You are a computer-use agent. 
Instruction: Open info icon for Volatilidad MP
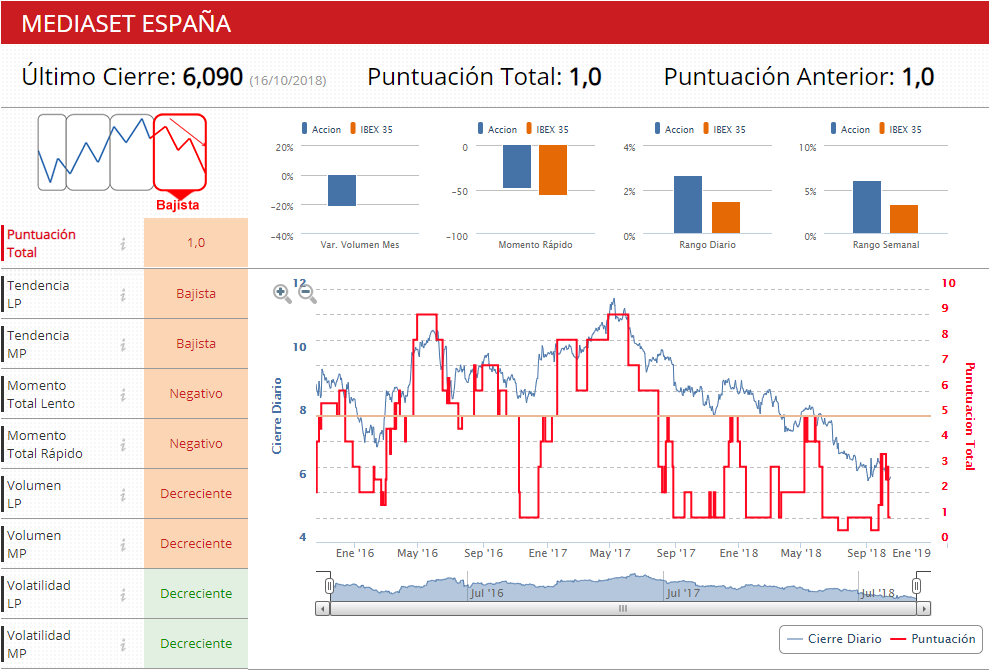click(x=123, y=644)
